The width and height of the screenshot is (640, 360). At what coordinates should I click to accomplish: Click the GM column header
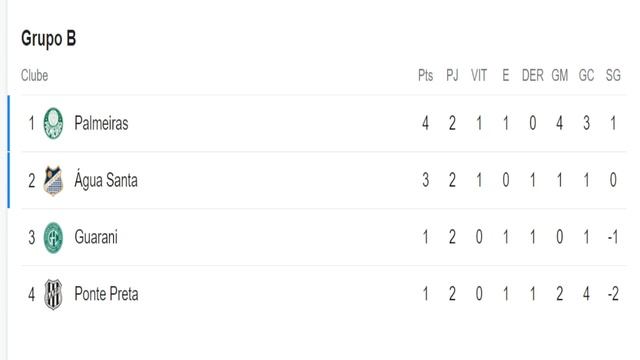[560, 76]
